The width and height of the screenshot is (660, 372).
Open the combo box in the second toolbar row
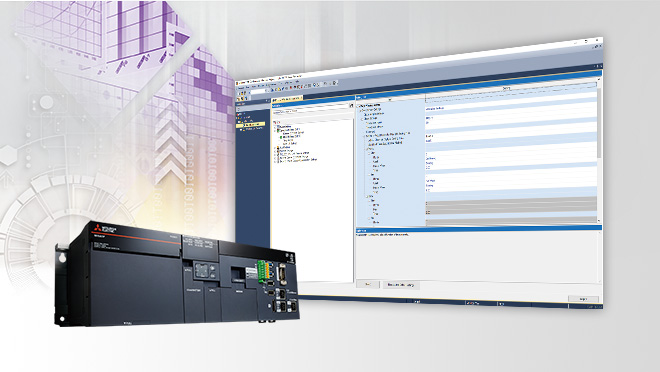tap(258, 90)
